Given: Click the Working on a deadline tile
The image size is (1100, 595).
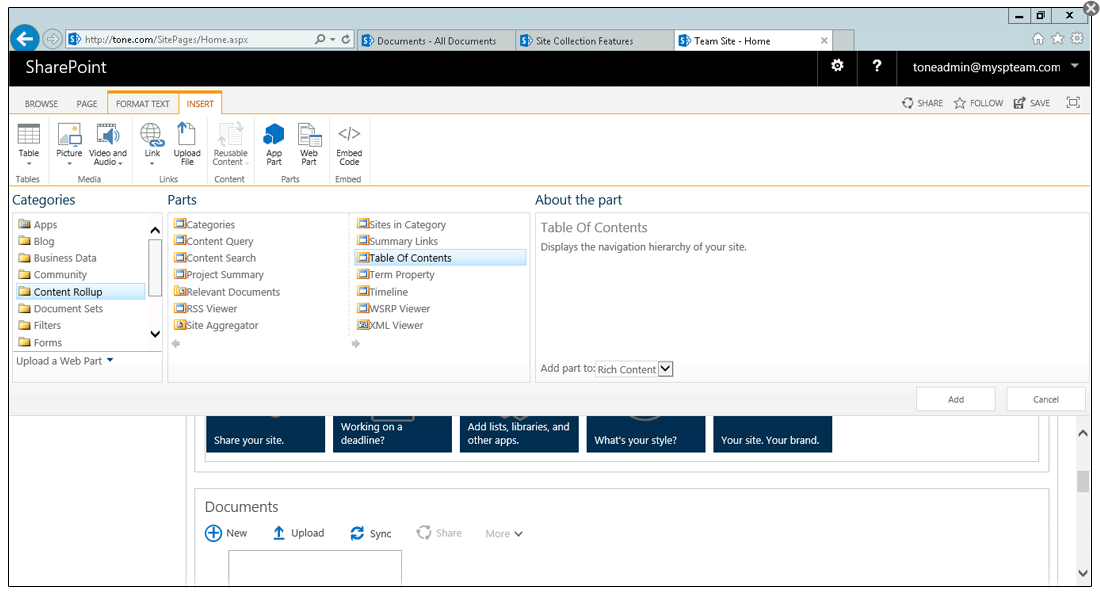Looking at the screenshot, I should pos(392,434).
